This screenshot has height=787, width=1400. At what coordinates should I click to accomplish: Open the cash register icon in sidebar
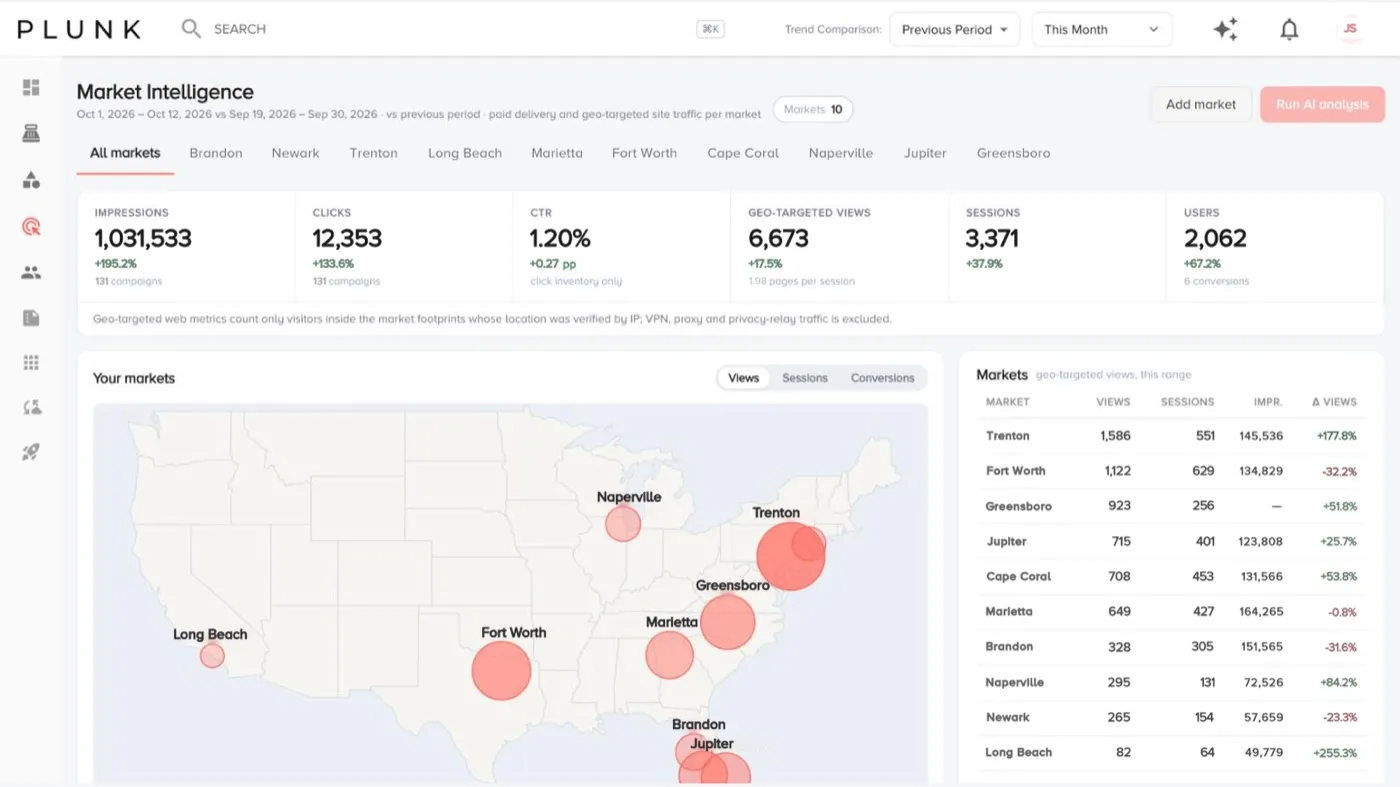tap(31, 134)
